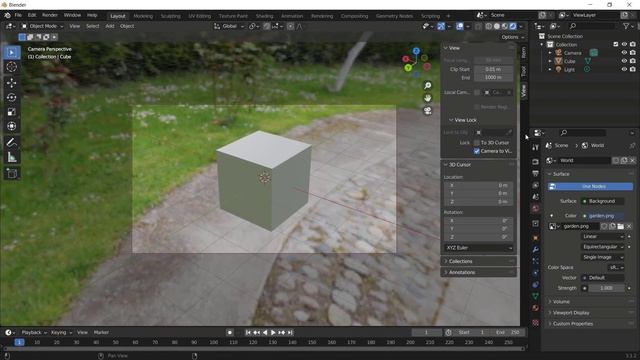Open the Output properties tab icon
Image resolution: width=640 pixels, height=360 pixels.
pos(536,174)
